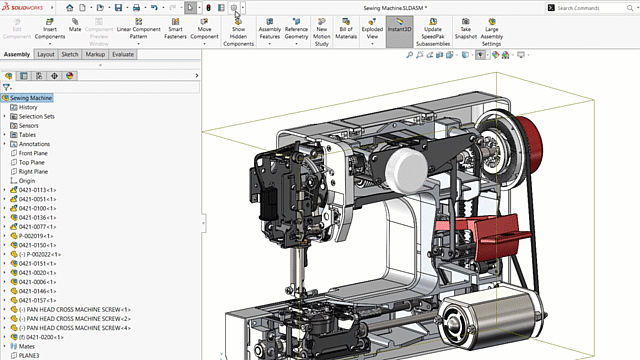Switch to the Evaluate tab

123,54
